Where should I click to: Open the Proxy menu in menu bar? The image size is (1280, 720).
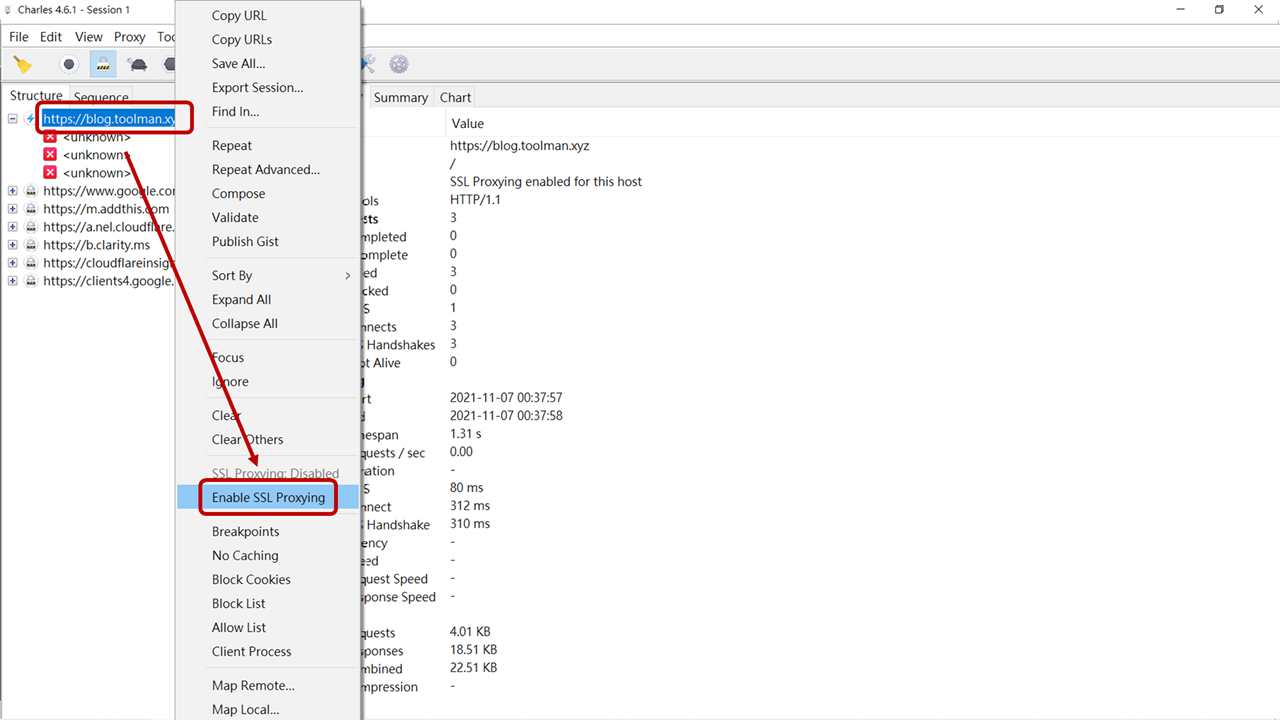click(x=129, y=37)
